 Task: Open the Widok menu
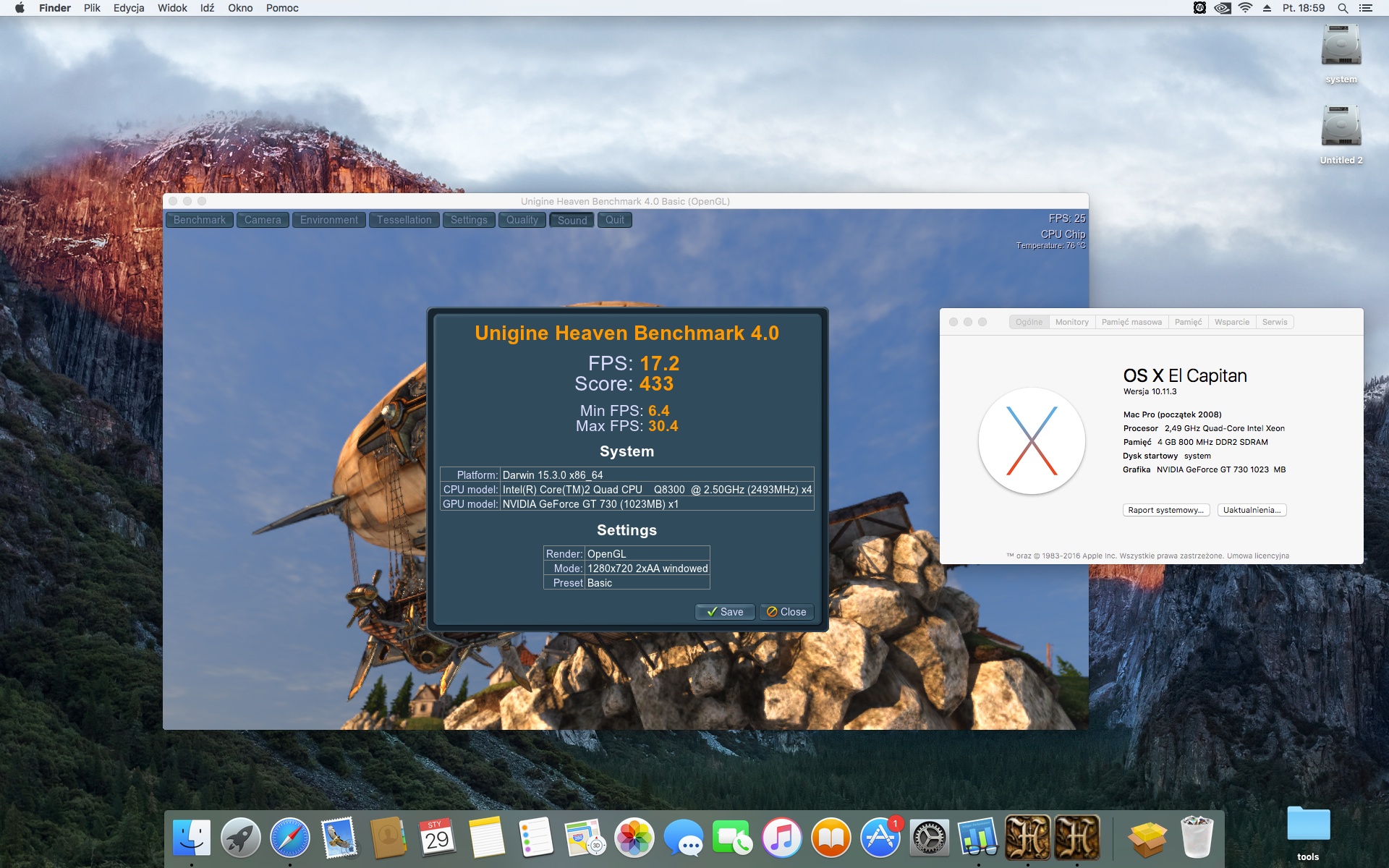(x=172, y=8)
